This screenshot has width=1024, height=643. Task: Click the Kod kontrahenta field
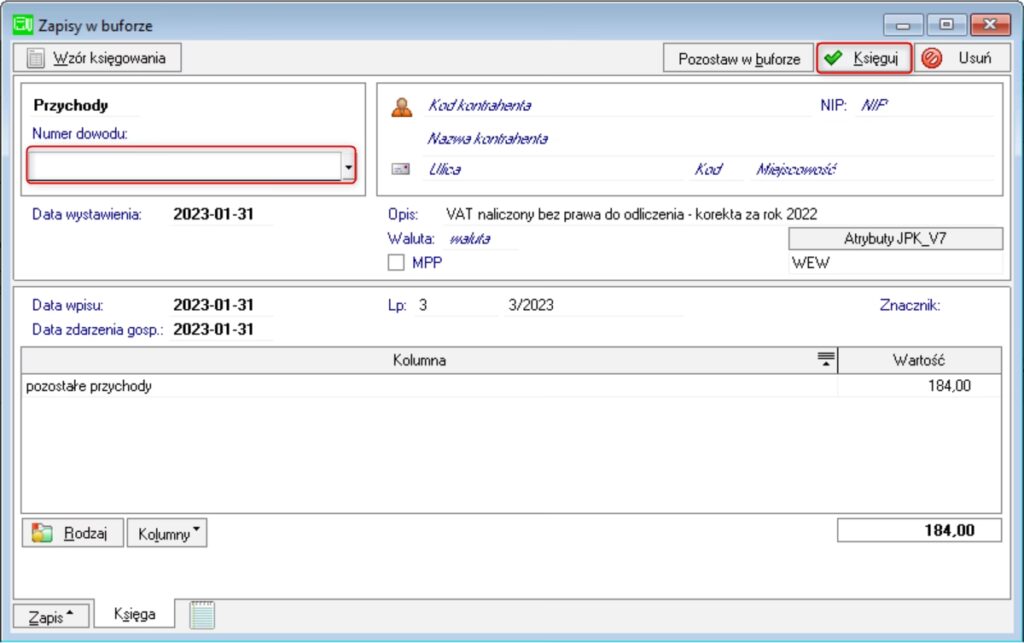click(x=615, y=106)
